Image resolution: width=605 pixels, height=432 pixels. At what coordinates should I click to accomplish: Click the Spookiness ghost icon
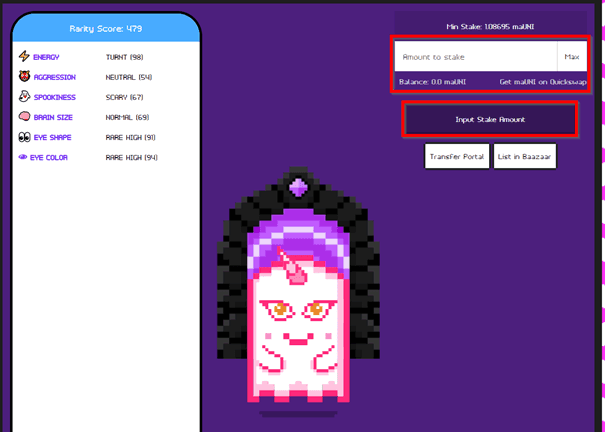coord(24,97)
